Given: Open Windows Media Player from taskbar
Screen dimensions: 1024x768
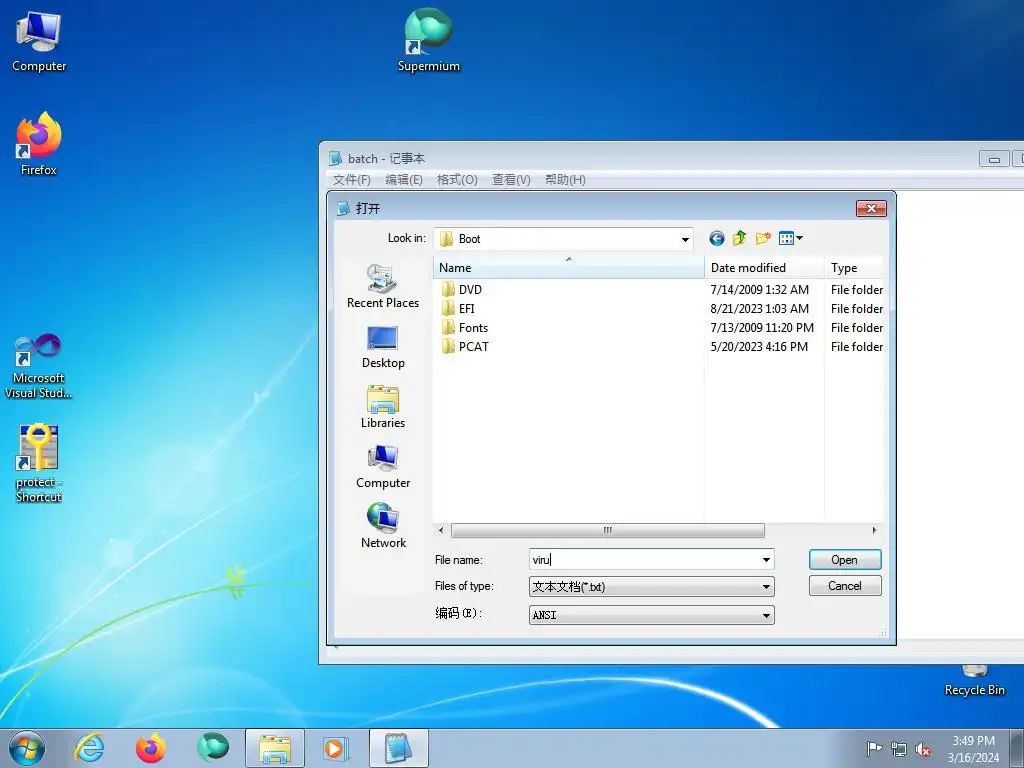Looking at the screenshot, I should 337,748.
